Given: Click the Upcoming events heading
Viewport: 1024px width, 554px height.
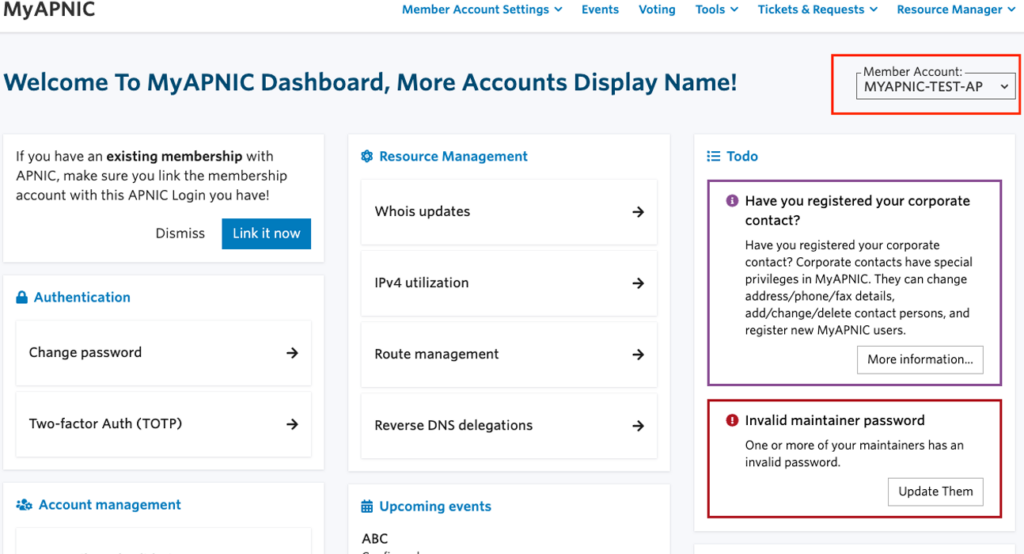Looking at the screenshot, I should coord(435,506).
